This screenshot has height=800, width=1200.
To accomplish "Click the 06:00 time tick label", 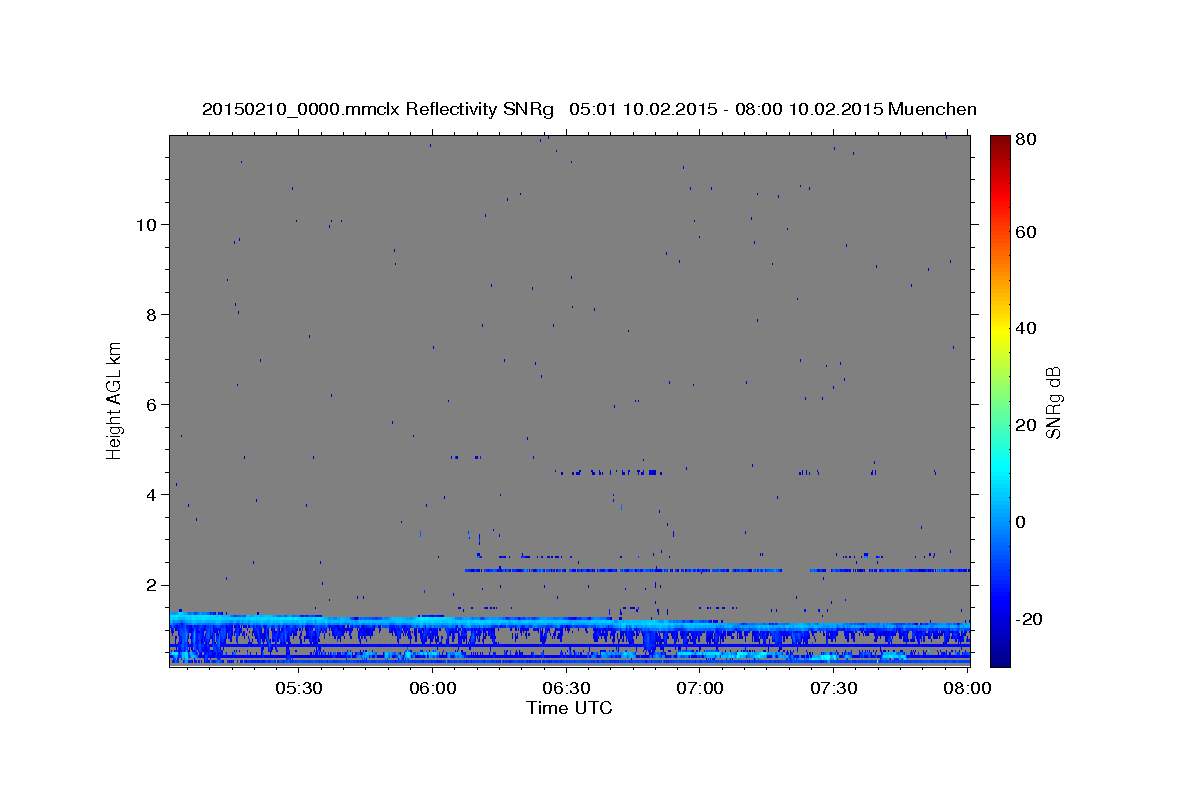I will point(433,688).
